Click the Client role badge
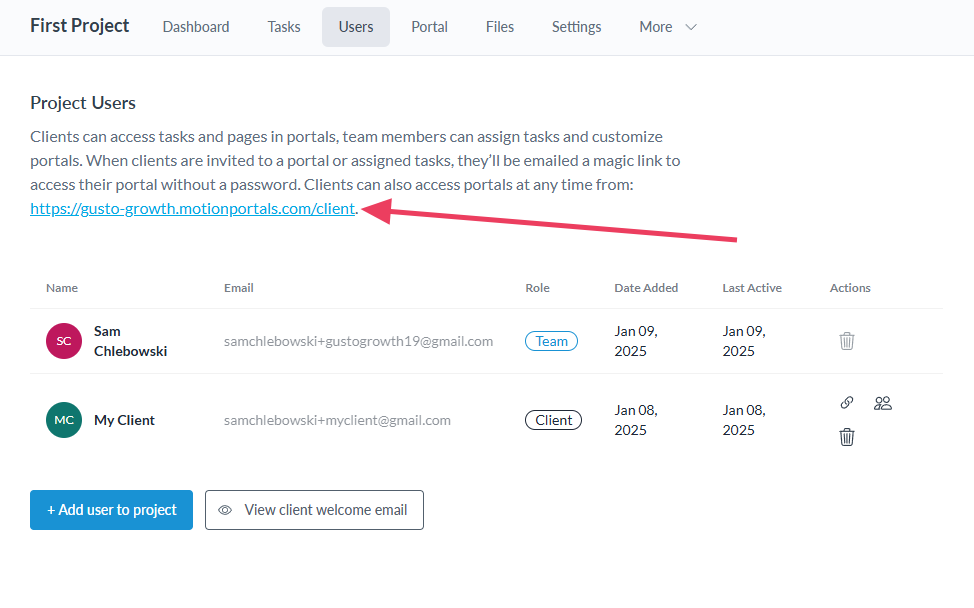Screen dimensions: 974x608 tap(553, 420)
